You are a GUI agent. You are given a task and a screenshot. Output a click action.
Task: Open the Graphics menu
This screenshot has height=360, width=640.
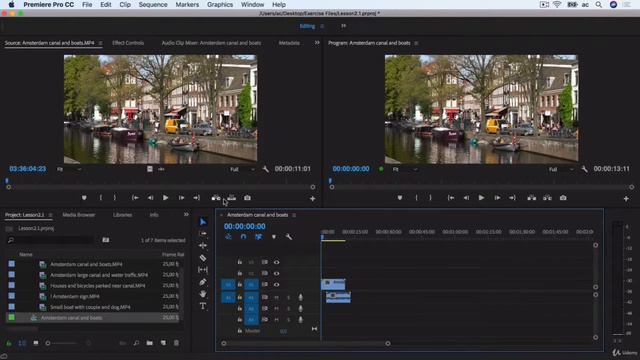pos(220,4)
